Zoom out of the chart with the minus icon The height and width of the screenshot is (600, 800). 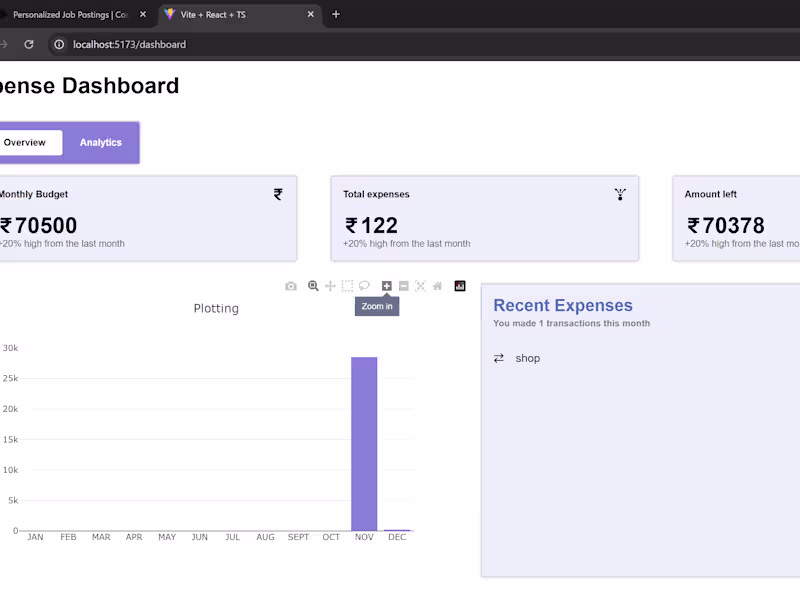tap(404, 285)
